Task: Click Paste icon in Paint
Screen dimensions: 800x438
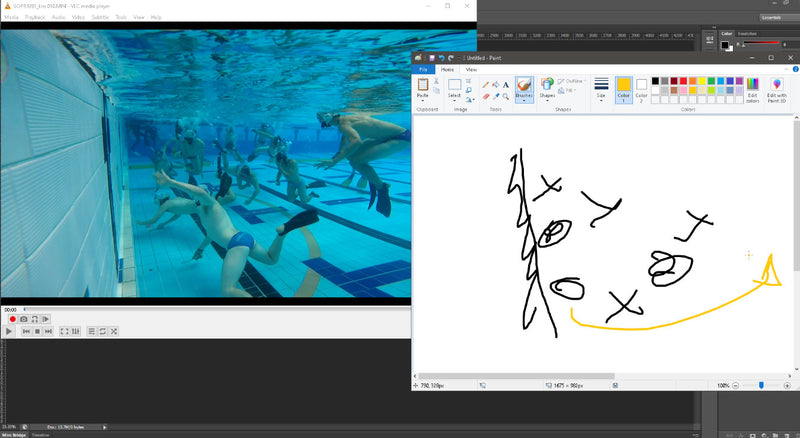Action: 423,84
